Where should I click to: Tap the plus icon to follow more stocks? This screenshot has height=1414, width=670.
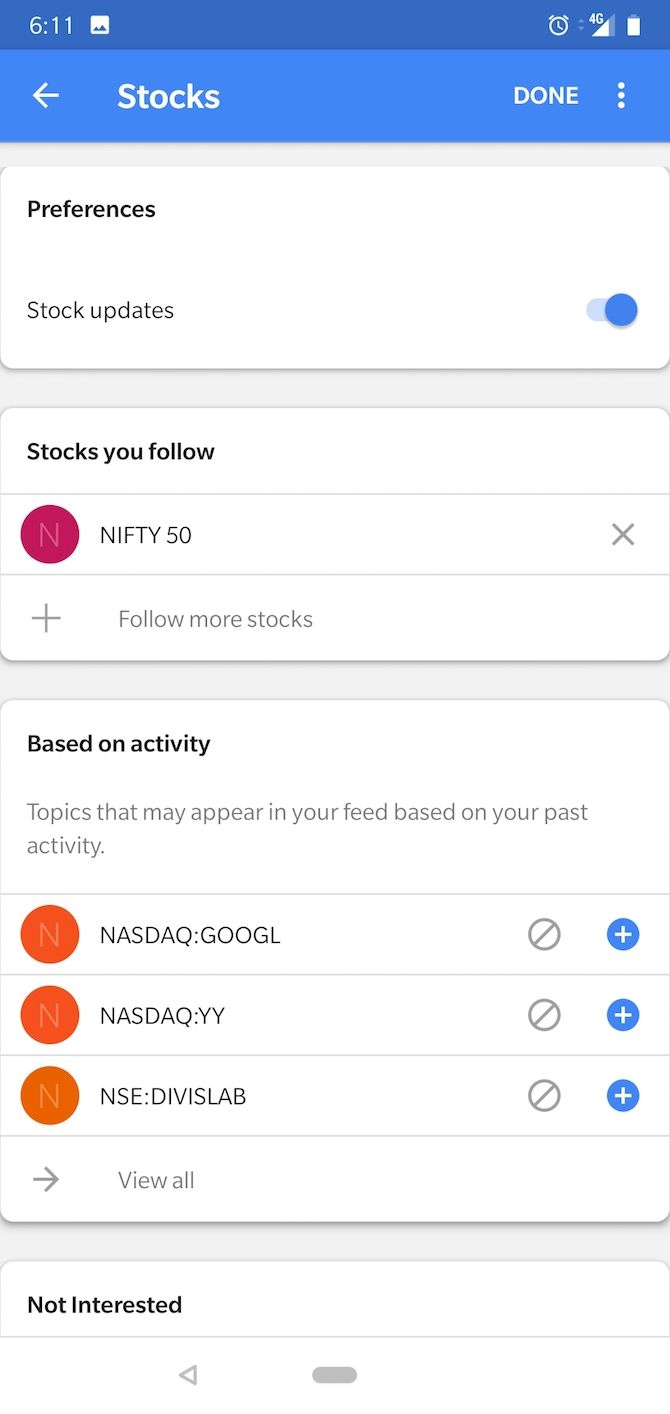[46, 618]
